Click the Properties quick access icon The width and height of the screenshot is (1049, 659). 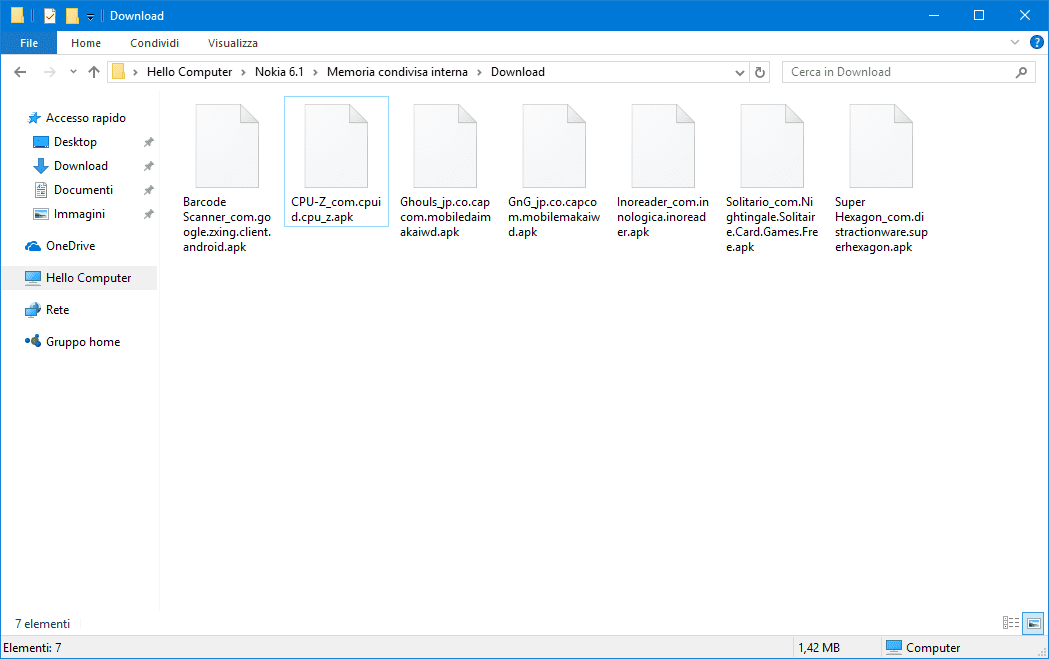(50, 16)
